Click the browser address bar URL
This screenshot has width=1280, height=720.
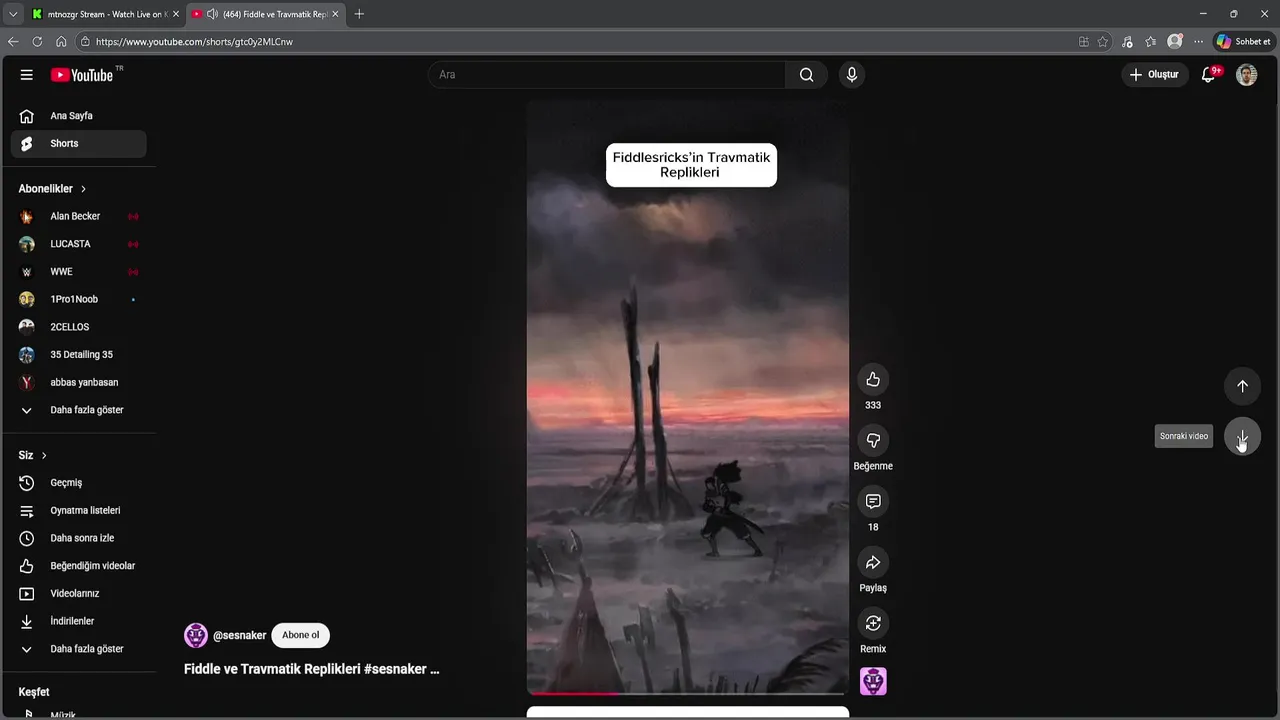point(194,42)
